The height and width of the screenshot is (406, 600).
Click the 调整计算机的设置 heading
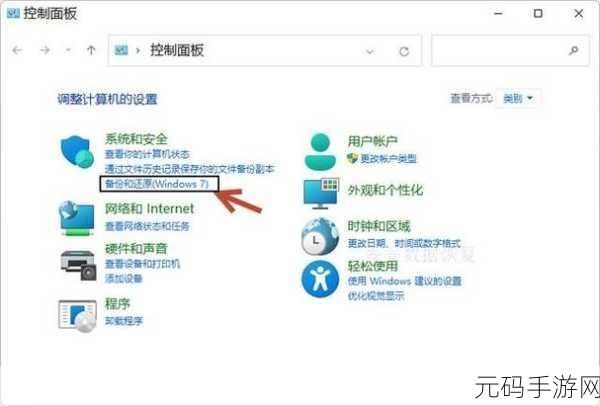tap(108, 99)
